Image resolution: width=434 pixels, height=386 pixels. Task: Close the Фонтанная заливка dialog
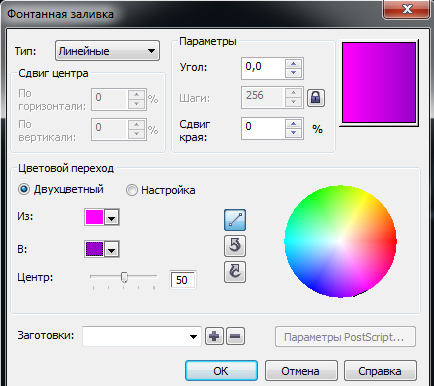[x=407, y=9]
